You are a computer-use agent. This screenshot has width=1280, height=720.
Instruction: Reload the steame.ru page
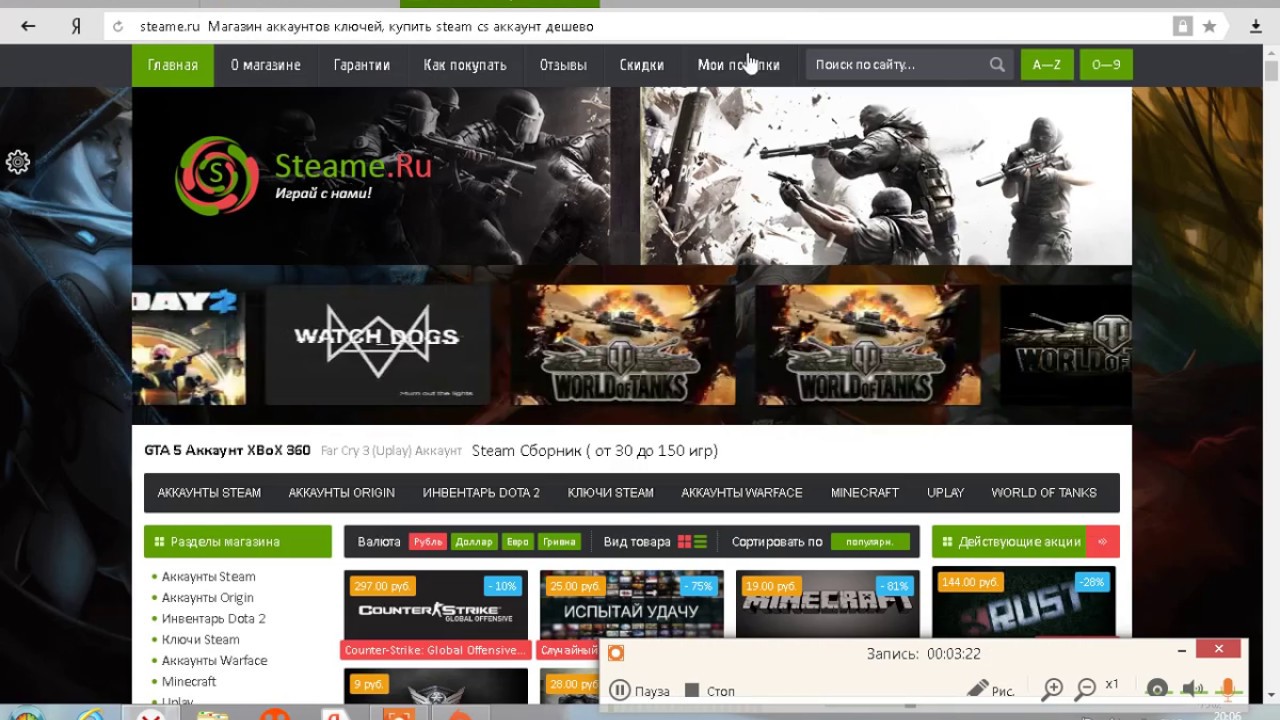[x=119, y=27]
